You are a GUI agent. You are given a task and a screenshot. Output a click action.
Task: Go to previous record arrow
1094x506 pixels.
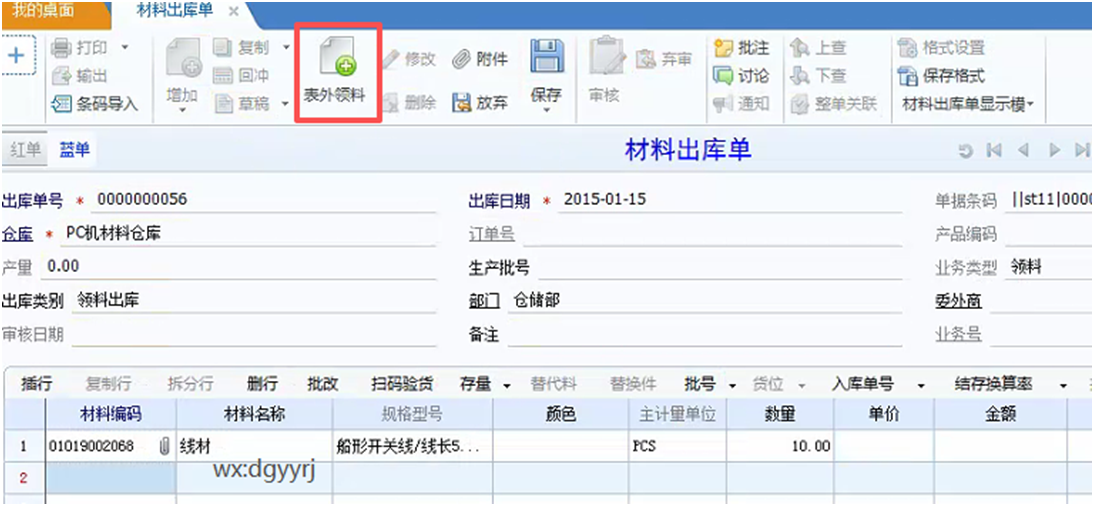(1024, 150)
